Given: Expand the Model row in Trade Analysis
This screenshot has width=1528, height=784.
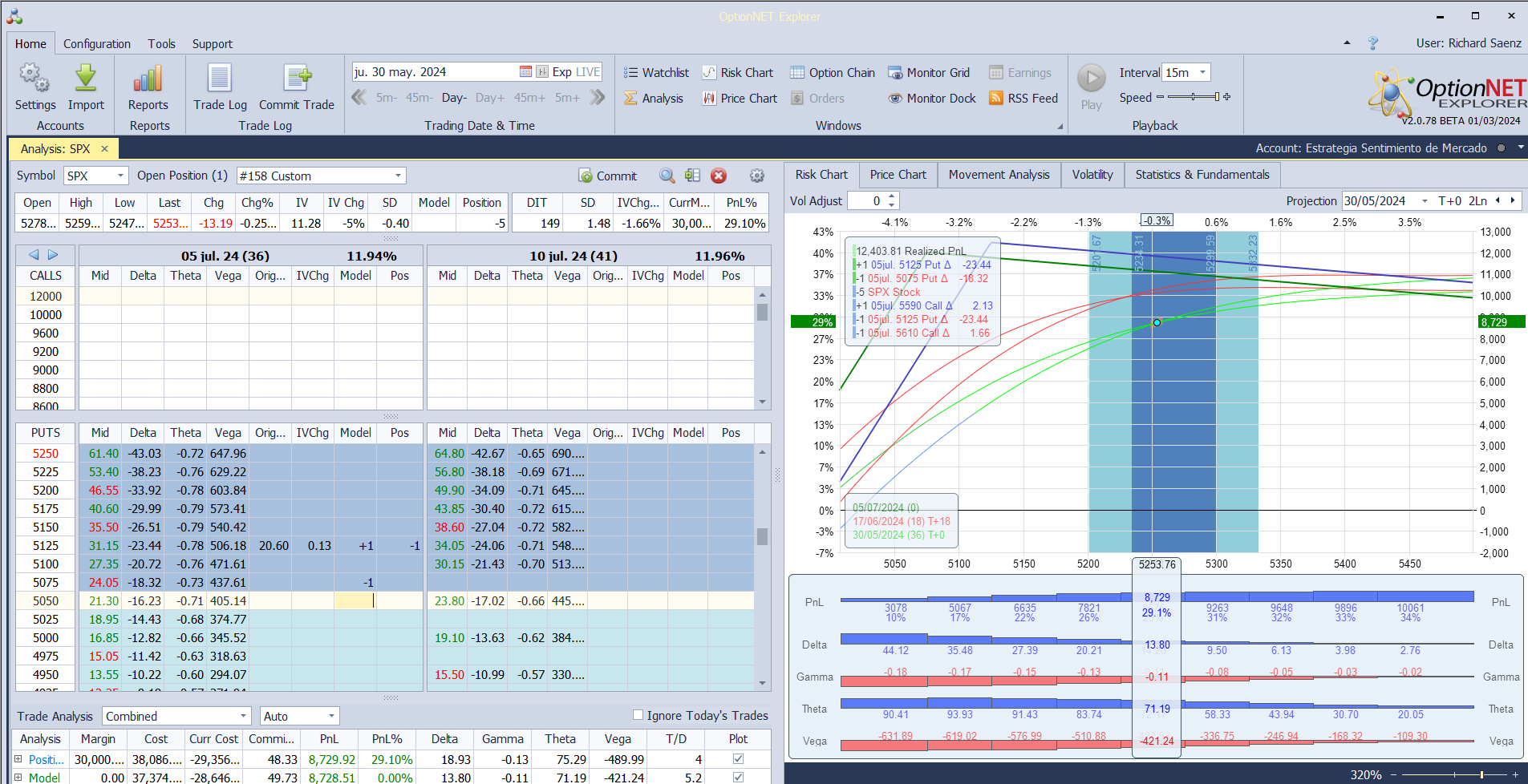Looking at the screenshot, I should click(x=18, y=777).
